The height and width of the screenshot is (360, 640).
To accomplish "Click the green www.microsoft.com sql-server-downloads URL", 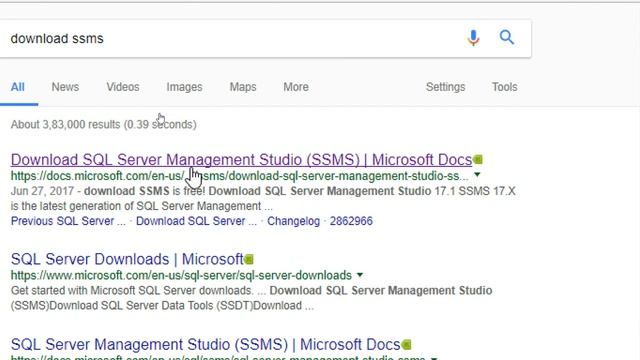I will click(x=181, y=276).
